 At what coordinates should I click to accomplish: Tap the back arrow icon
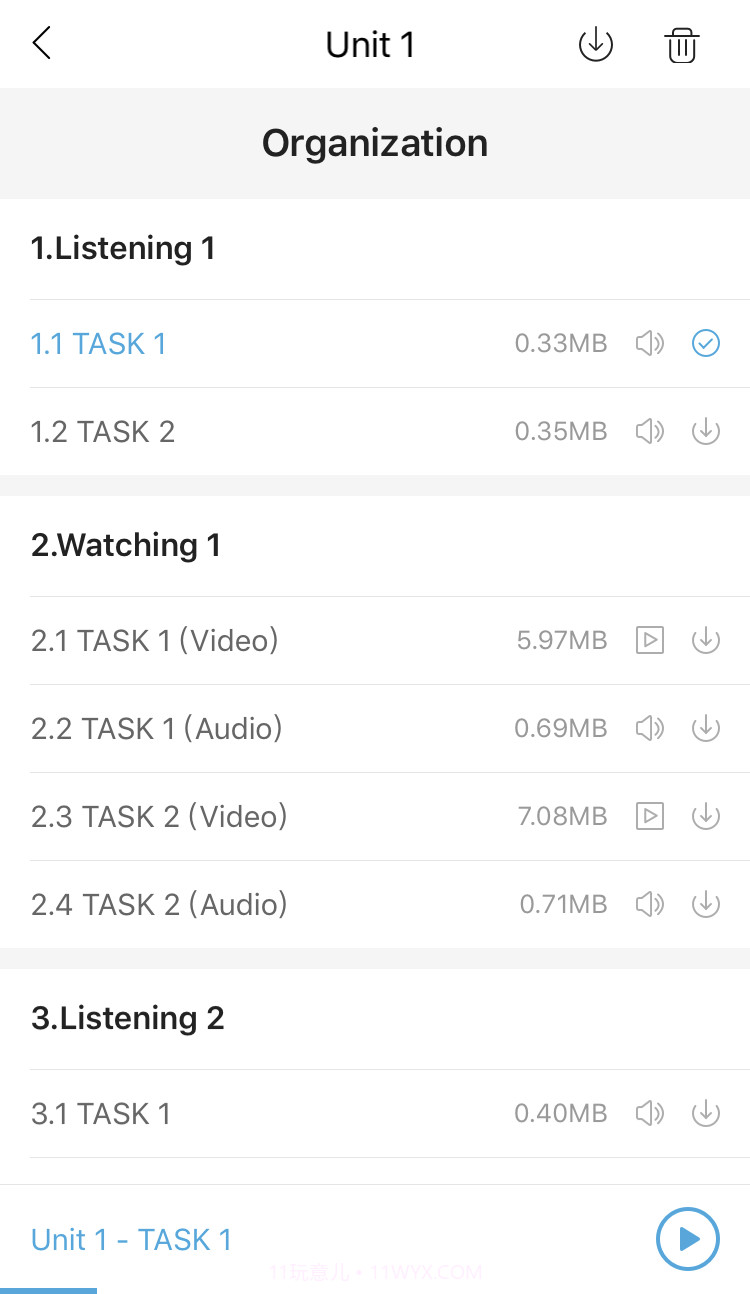point(42,44)
